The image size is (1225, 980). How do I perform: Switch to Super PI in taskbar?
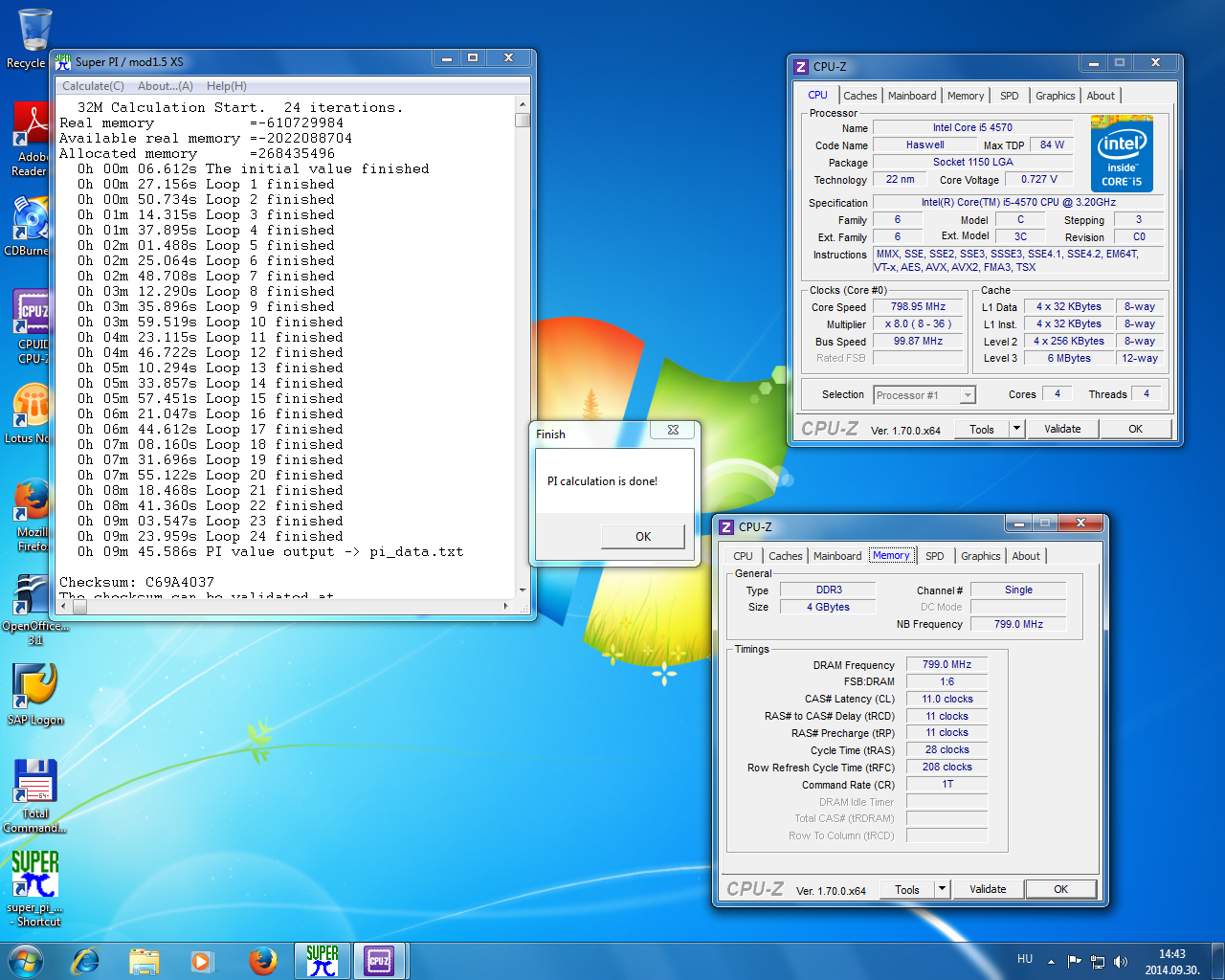pyautogui.click(x=323, y=961)
